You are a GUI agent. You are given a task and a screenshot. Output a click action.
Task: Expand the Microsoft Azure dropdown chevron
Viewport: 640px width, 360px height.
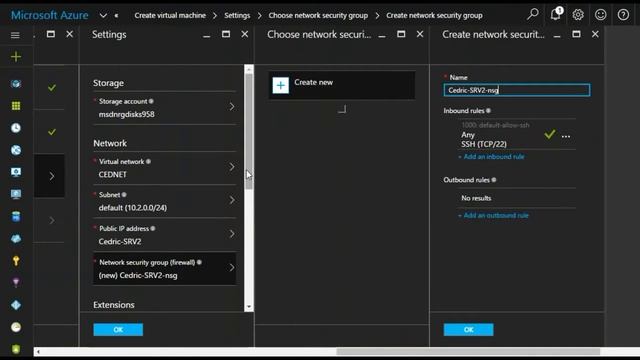click(103, 16)
